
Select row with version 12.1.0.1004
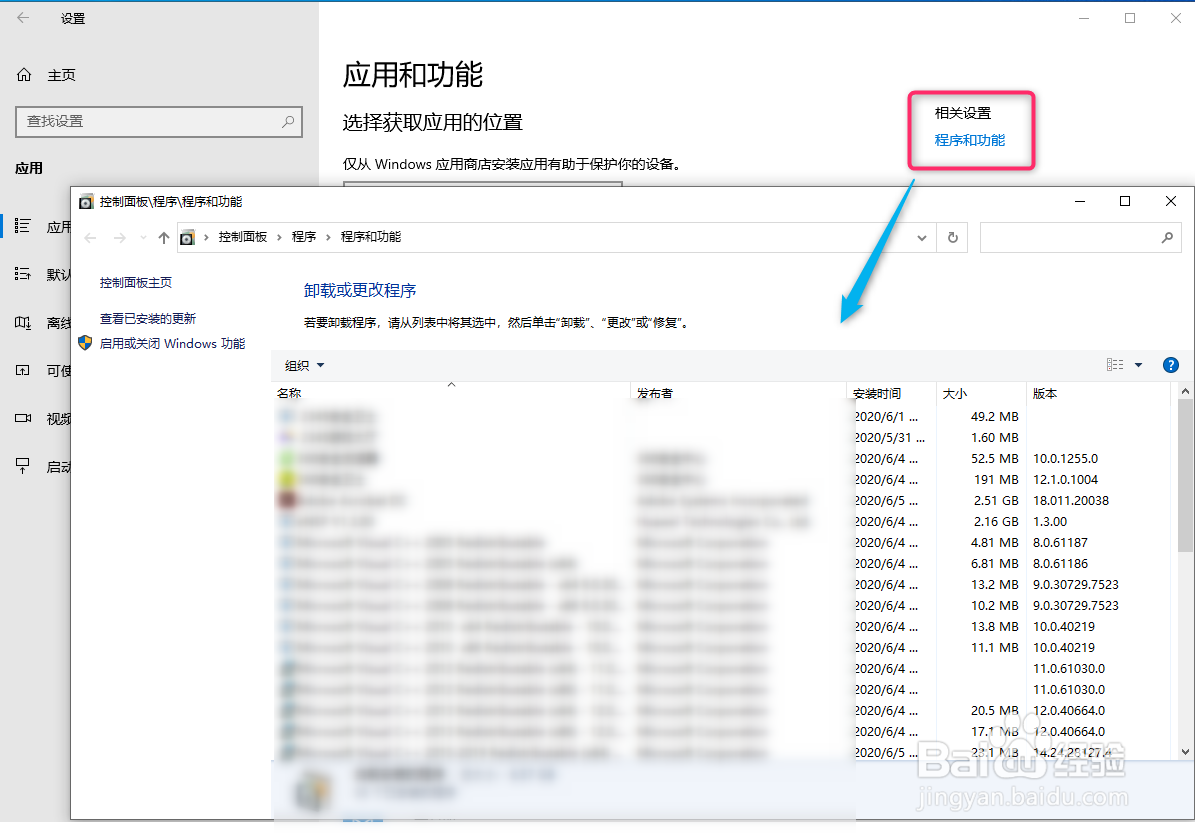[721, 480]
